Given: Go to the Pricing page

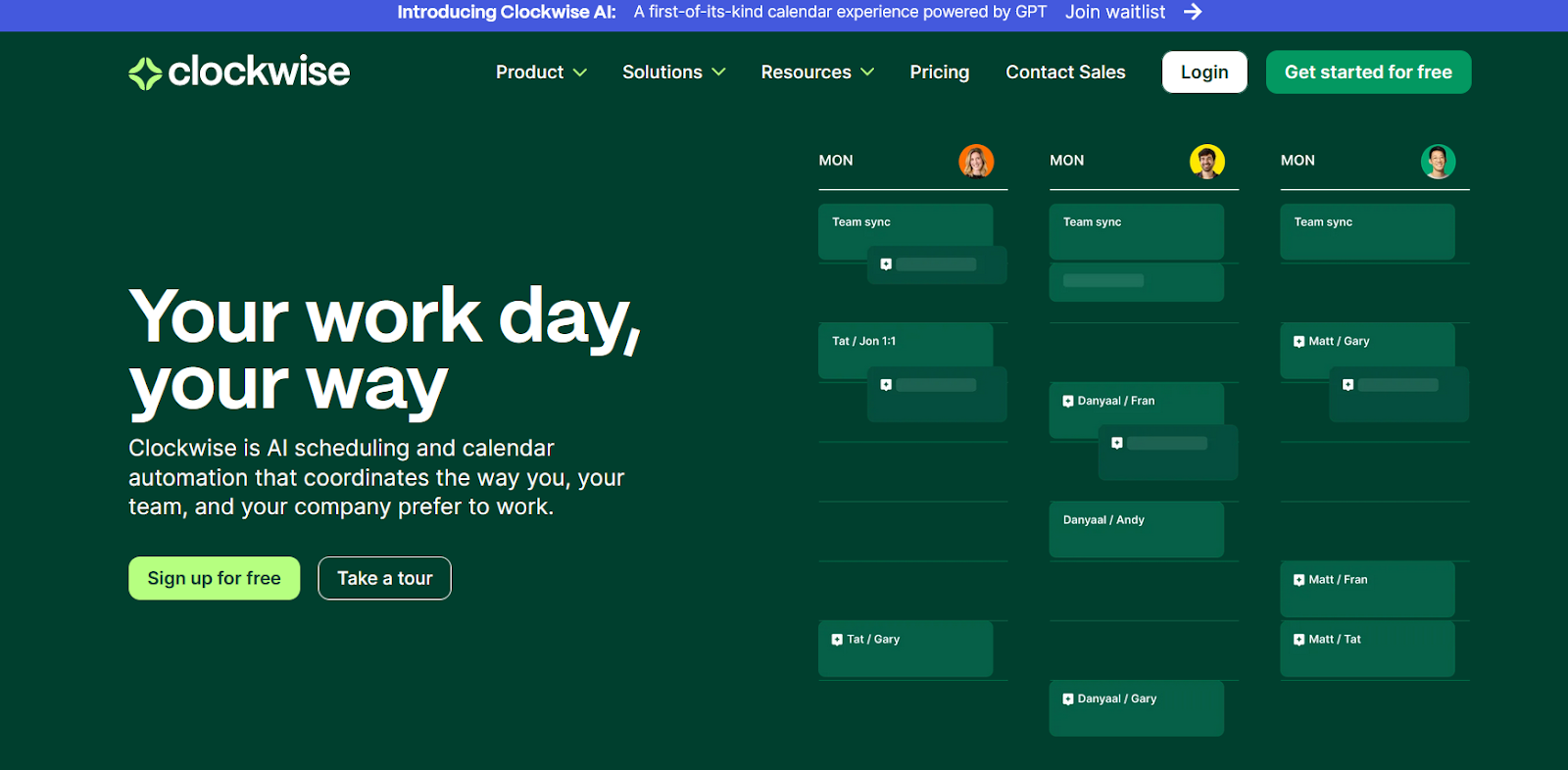Looking at the screenshot, I should [940, 72].
